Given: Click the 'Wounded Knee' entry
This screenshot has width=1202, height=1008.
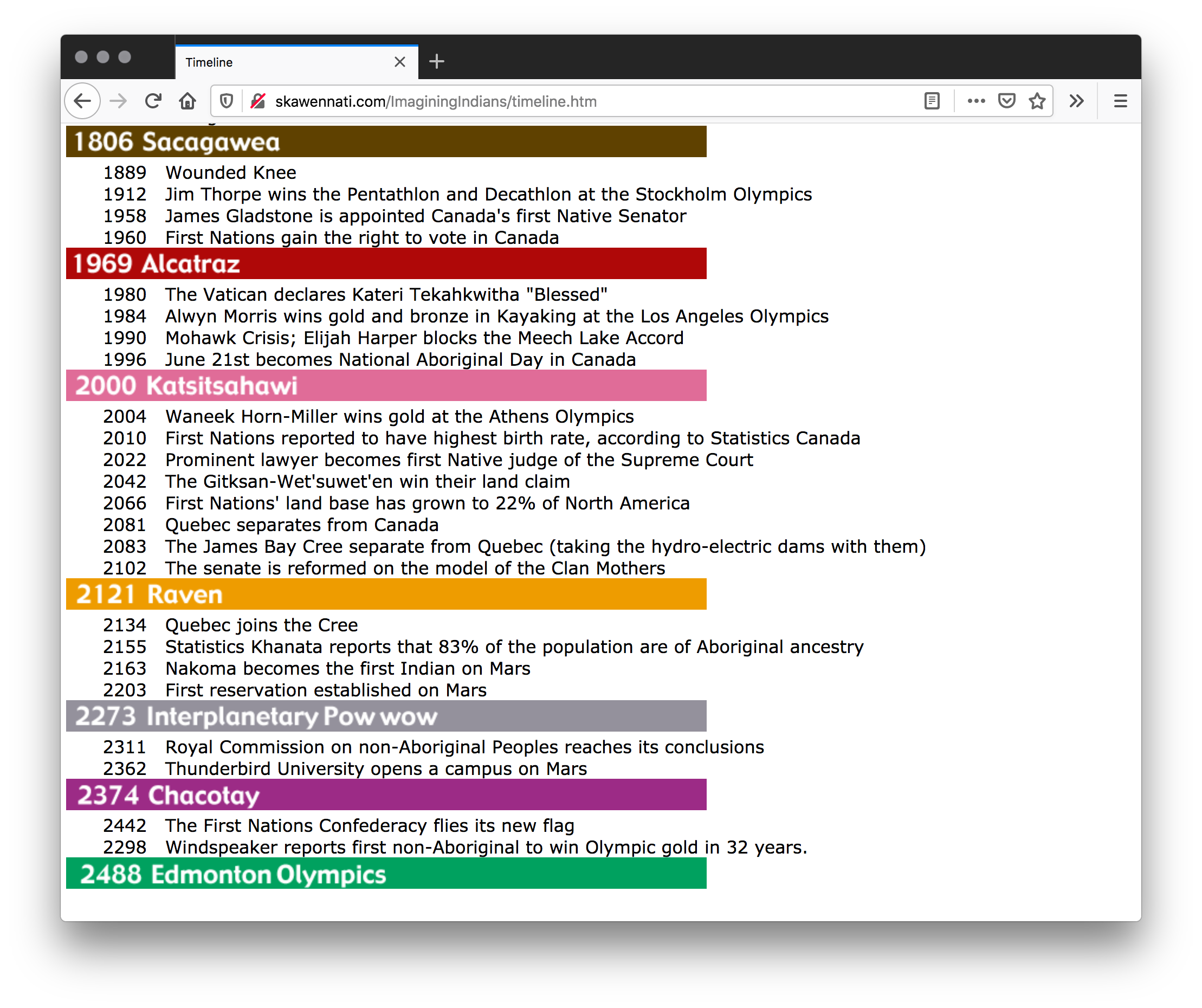Looking at the screenshot, I should (x=231, y=172).
